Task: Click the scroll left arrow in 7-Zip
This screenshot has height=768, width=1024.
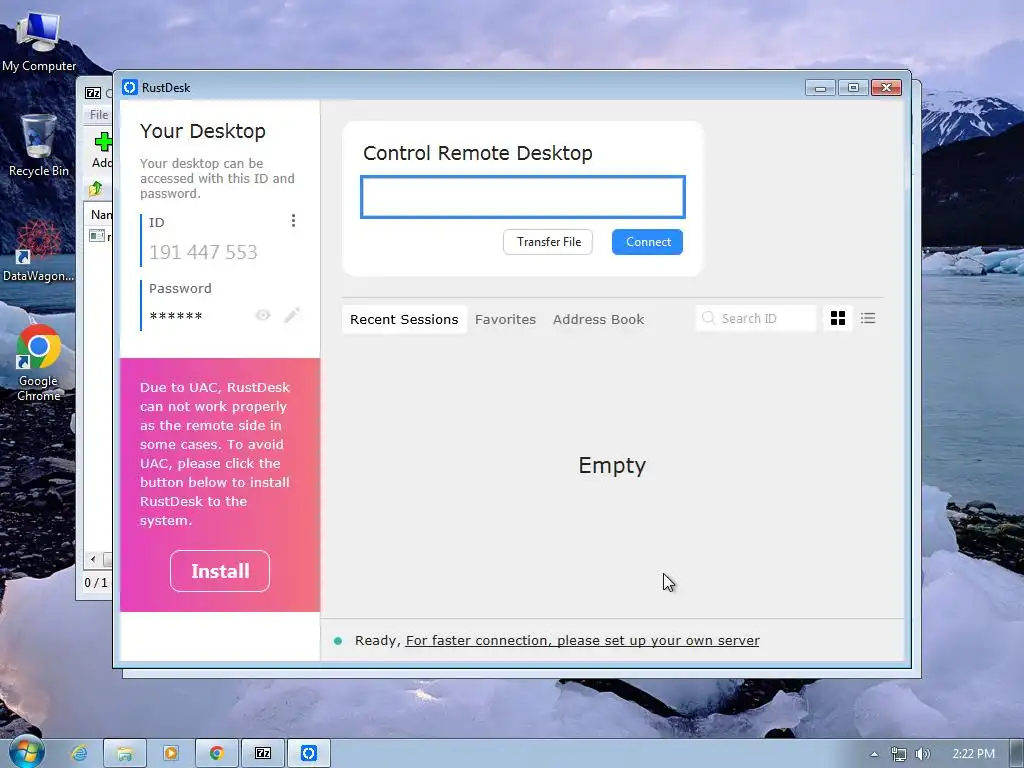Action: [x=93, y=559]
